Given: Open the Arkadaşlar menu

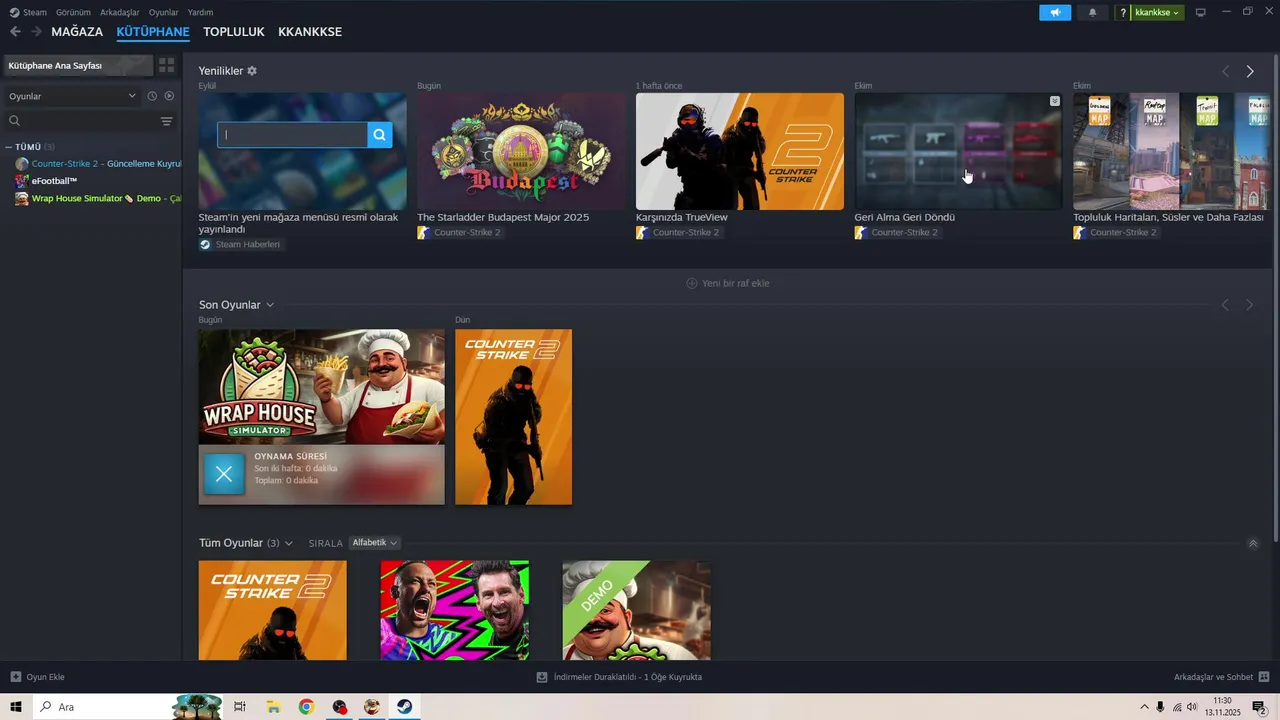Looking at the screenshot, I should 120,12.
